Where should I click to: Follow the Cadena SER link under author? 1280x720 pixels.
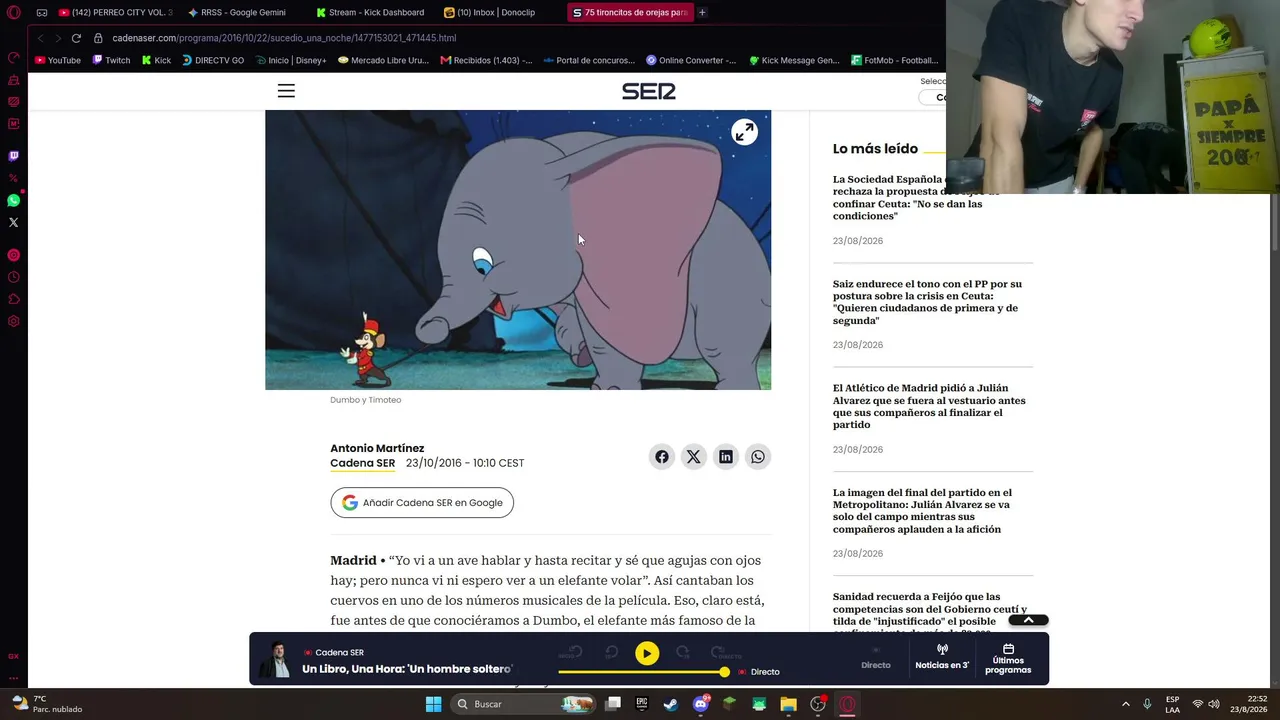363,463
